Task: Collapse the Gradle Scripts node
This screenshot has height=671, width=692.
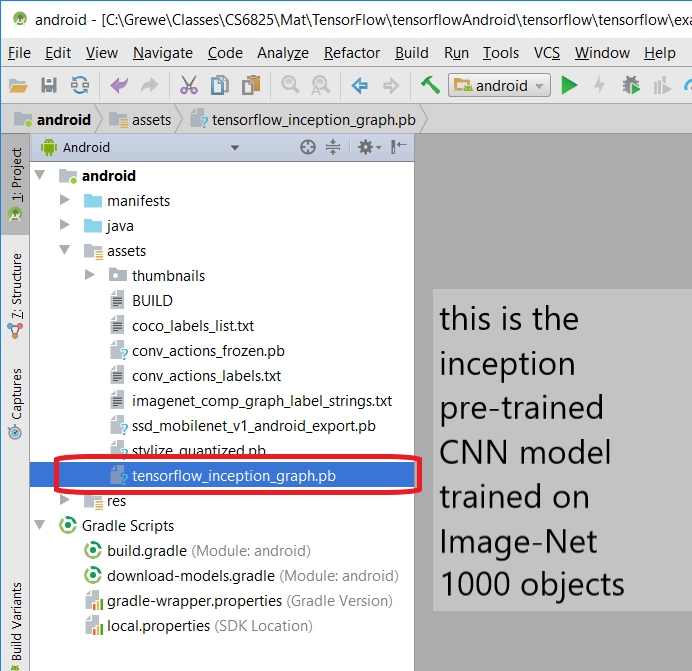Action: click(x=41, y=526)
